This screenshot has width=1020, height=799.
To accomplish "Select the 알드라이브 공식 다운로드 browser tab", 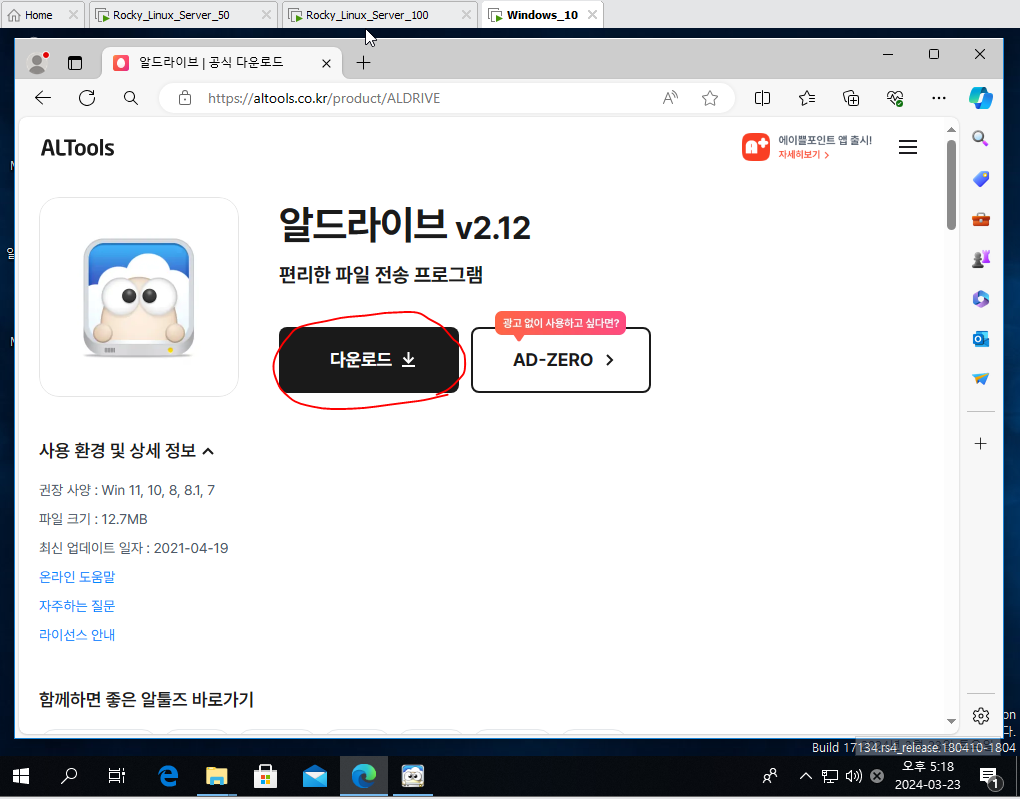I will pyautogui.click(x=221, y=63).
